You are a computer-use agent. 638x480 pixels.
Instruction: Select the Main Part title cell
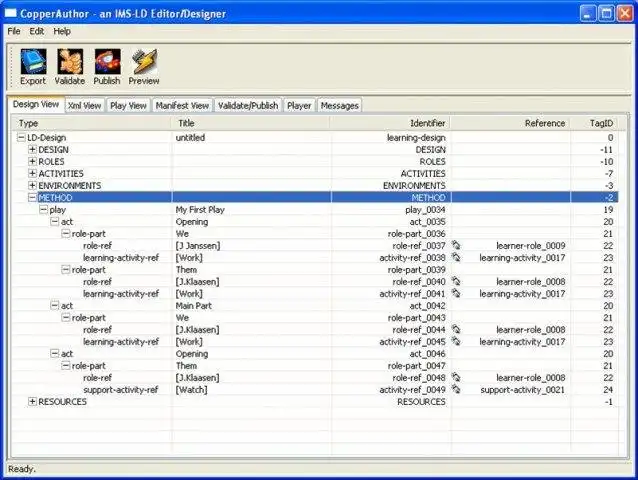194,305
